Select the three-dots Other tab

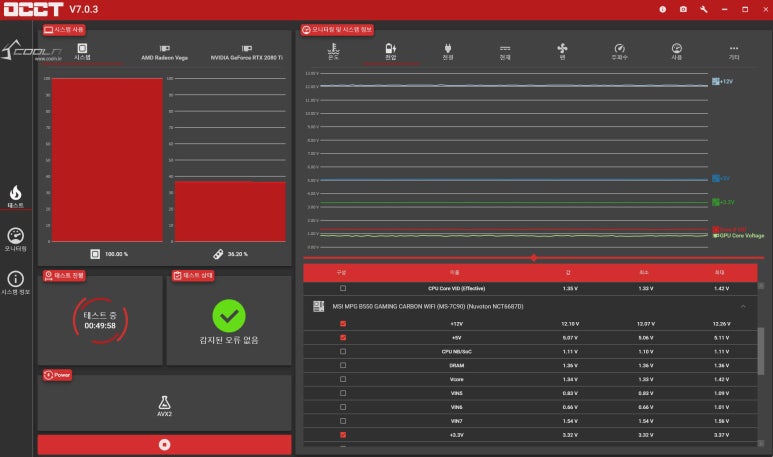[x=734, y=52]
